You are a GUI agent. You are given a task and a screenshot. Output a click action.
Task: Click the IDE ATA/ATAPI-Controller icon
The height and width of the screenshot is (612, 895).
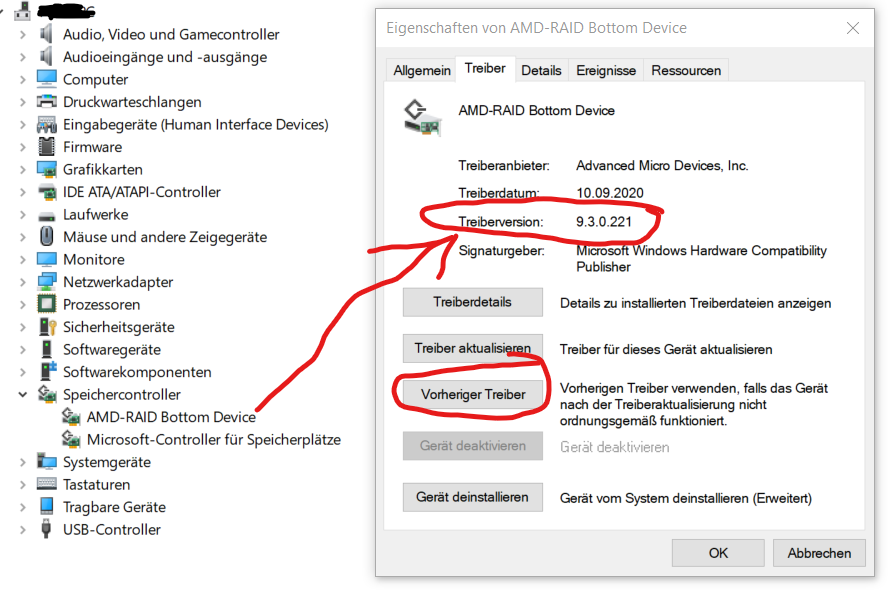[x=46, y=192]
